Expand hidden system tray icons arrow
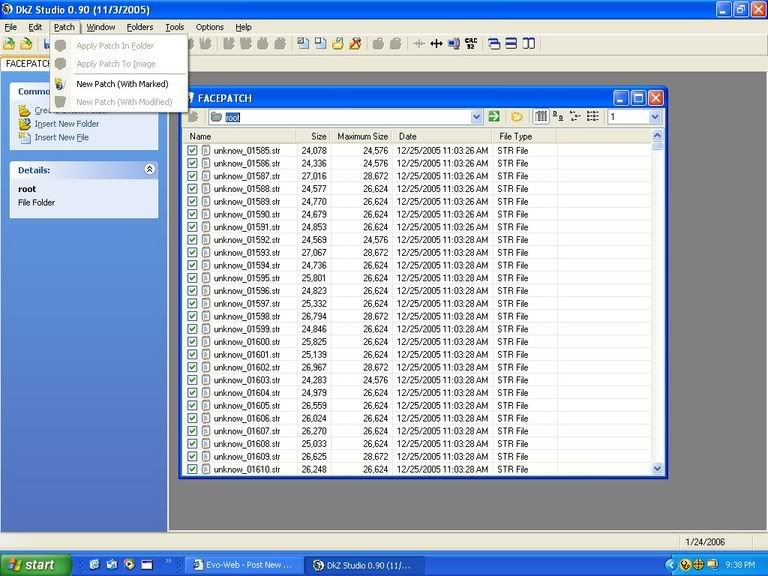Screen dimensions: 768x576 click(670, 565)
